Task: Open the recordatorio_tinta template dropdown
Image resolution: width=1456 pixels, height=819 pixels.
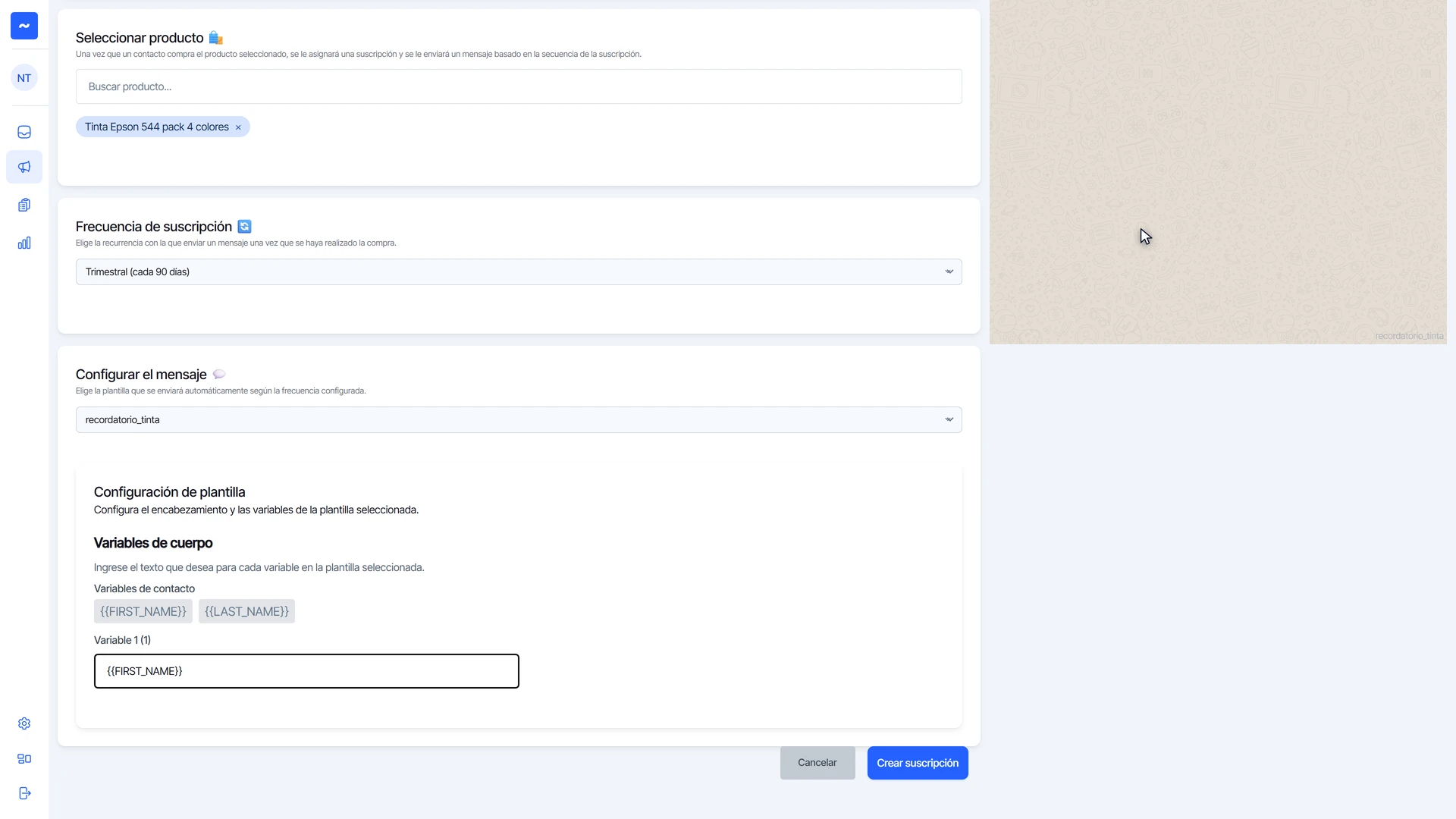Action: [519, 419]
